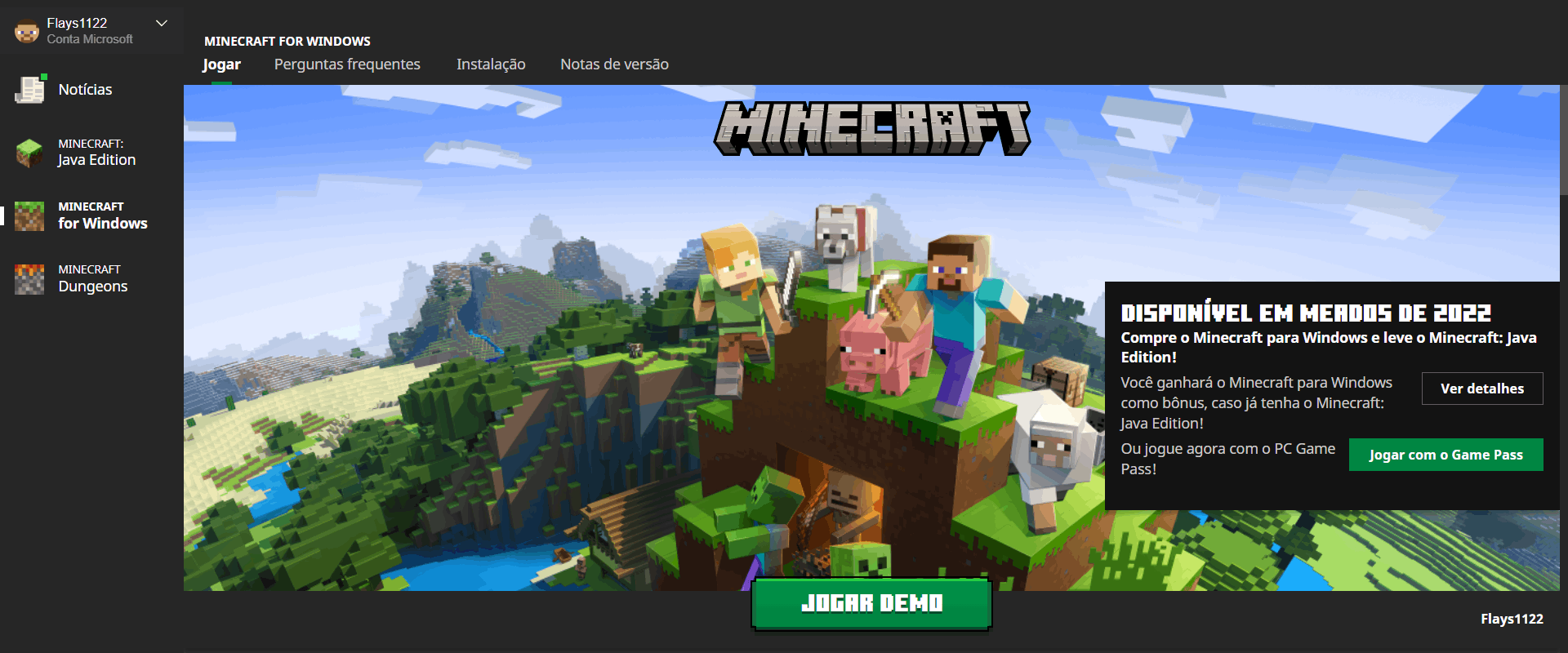Open the Notas de versão tab
This screenshot has height=653, width=1568.
(614, 64)
